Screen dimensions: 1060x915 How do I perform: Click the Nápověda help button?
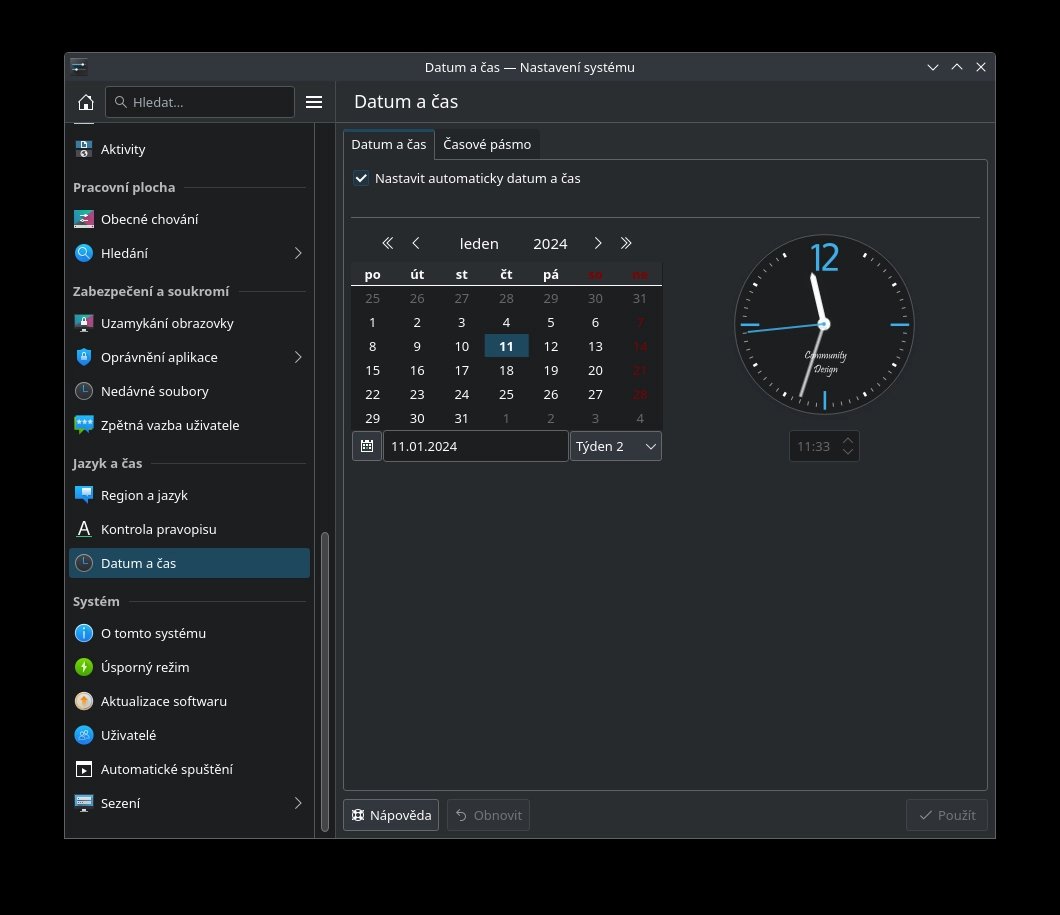pos(391,815)
